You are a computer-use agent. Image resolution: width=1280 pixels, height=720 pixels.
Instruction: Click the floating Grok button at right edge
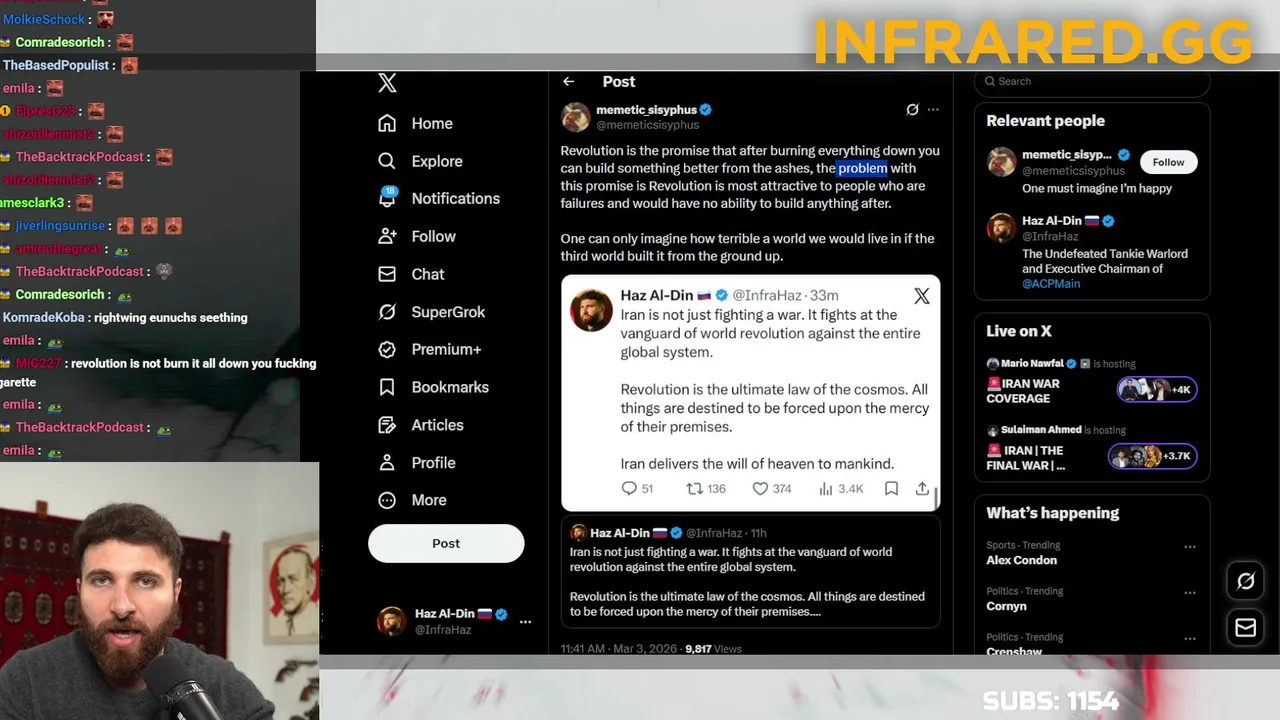pos(1245,581)
